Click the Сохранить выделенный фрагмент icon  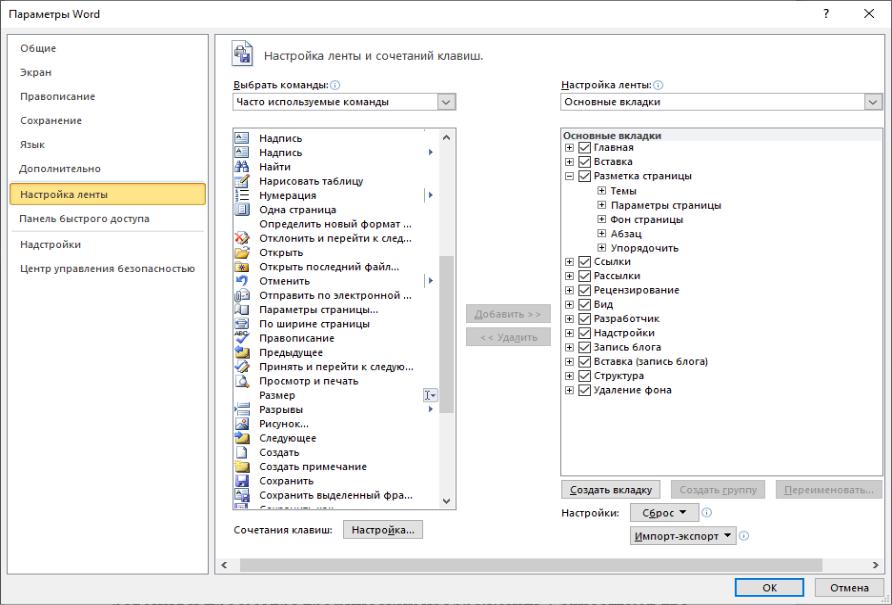coord(242,495)
